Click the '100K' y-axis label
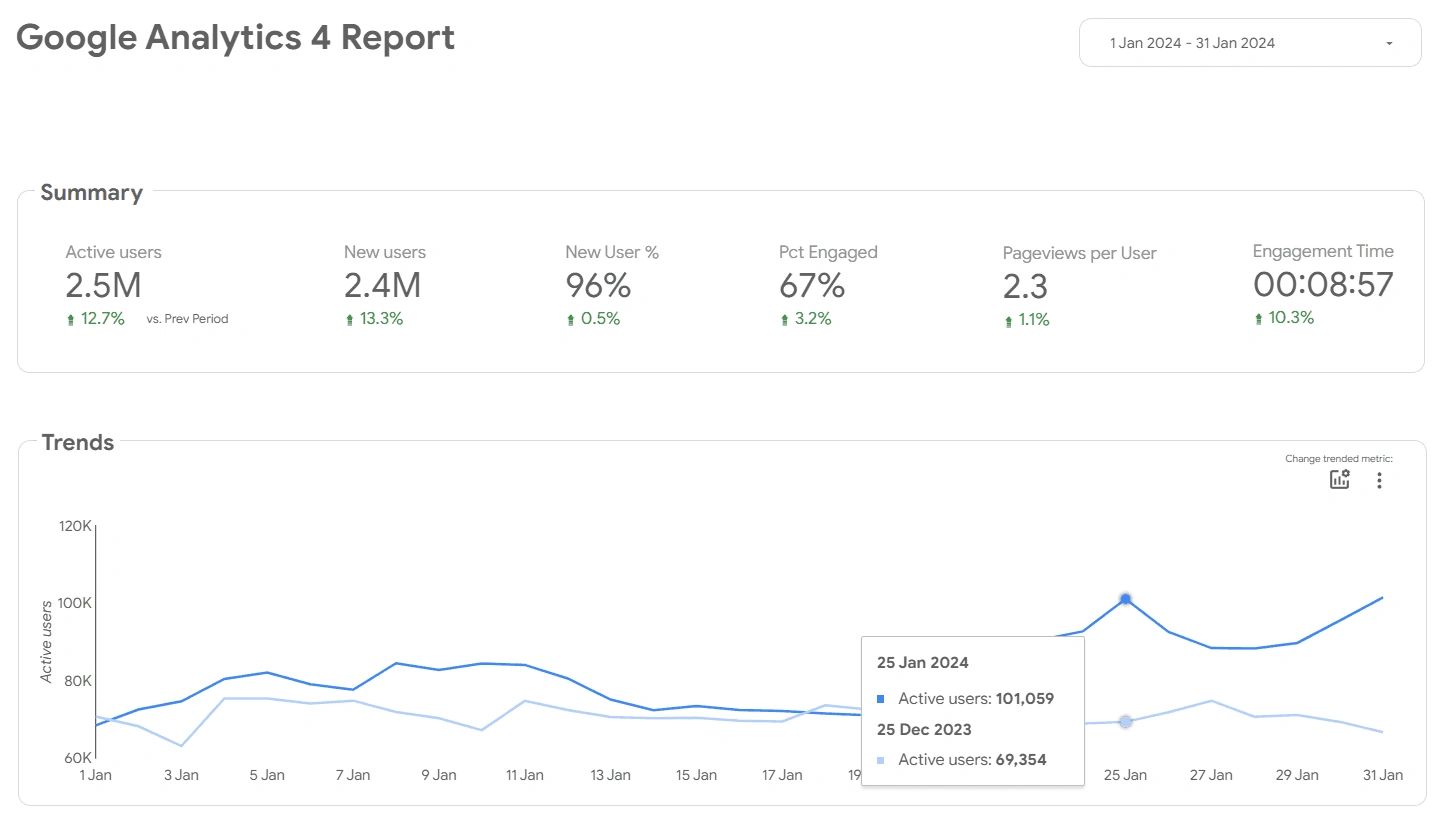 point(75,603)
